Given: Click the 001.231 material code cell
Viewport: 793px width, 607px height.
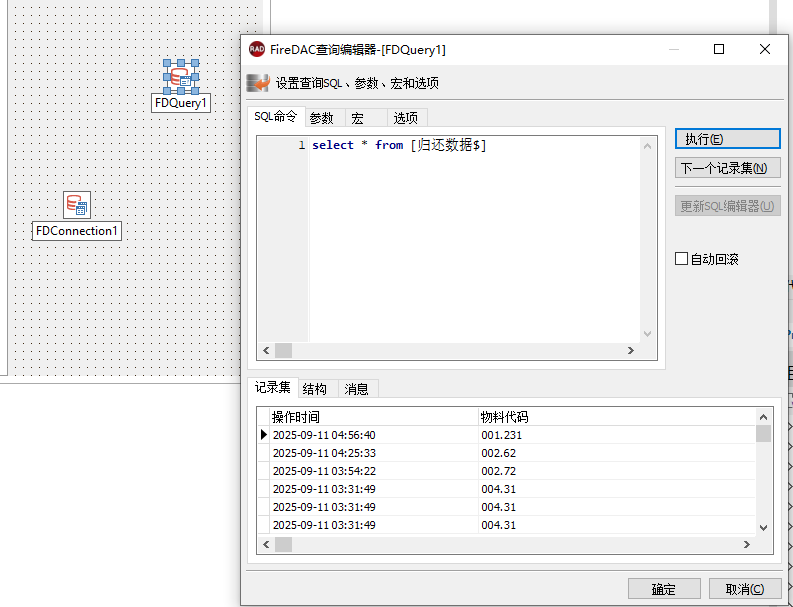Looking at the screenshot, I should tap(616, 435).
